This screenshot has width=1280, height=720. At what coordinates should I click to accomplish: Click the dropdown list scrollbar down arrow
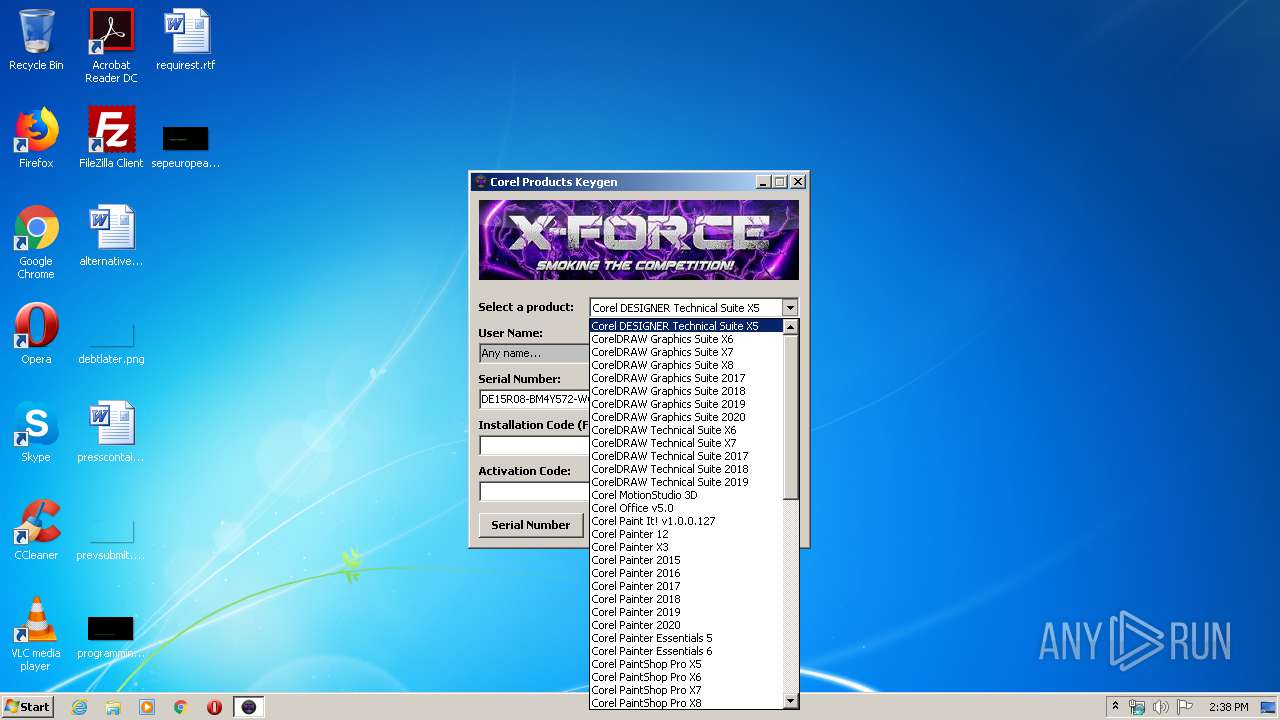[x=790, y=701]
